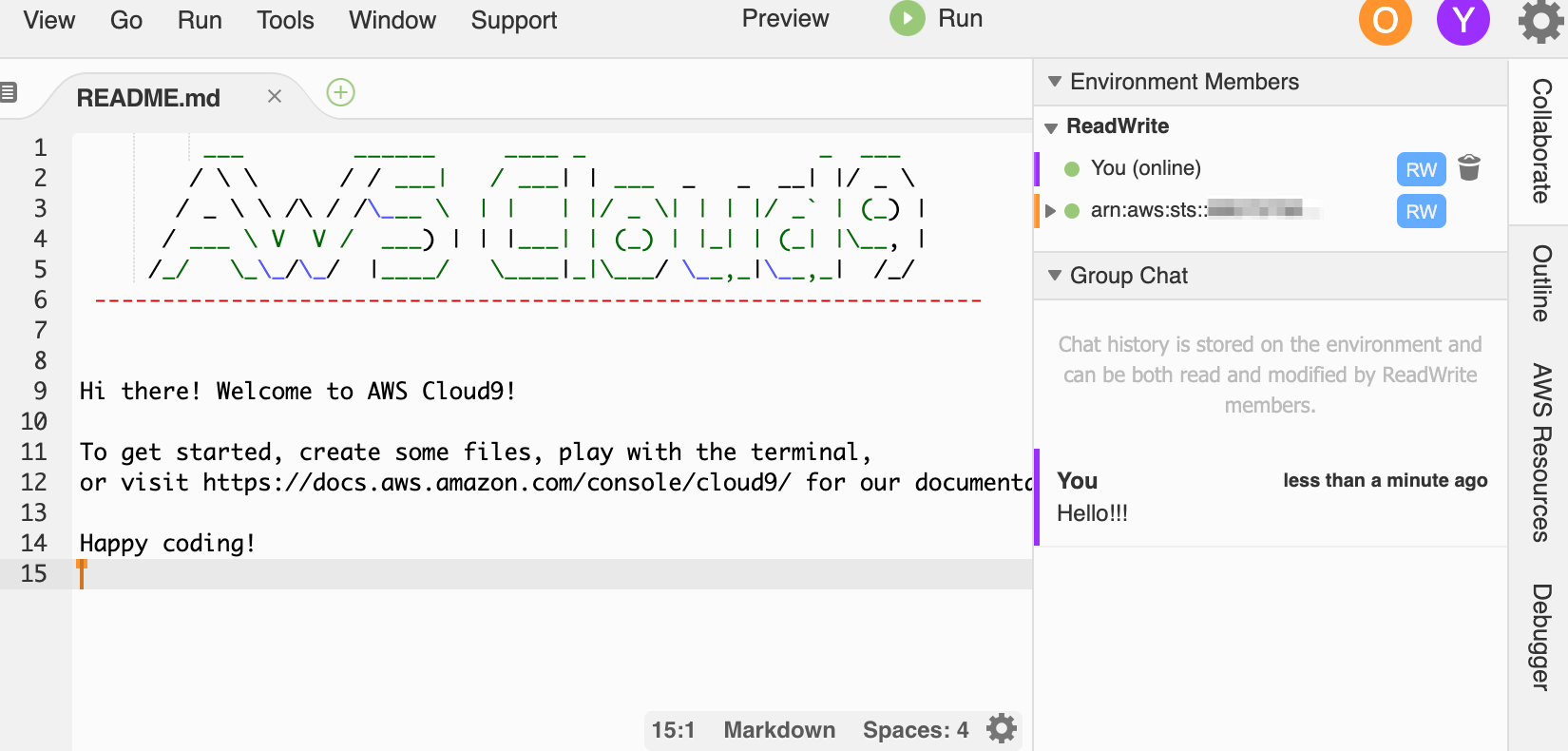Image resolution: width=1568 pixels, height=751 pixels.
Task: Click line number 1 in the gutter
Action: point(40,147)
